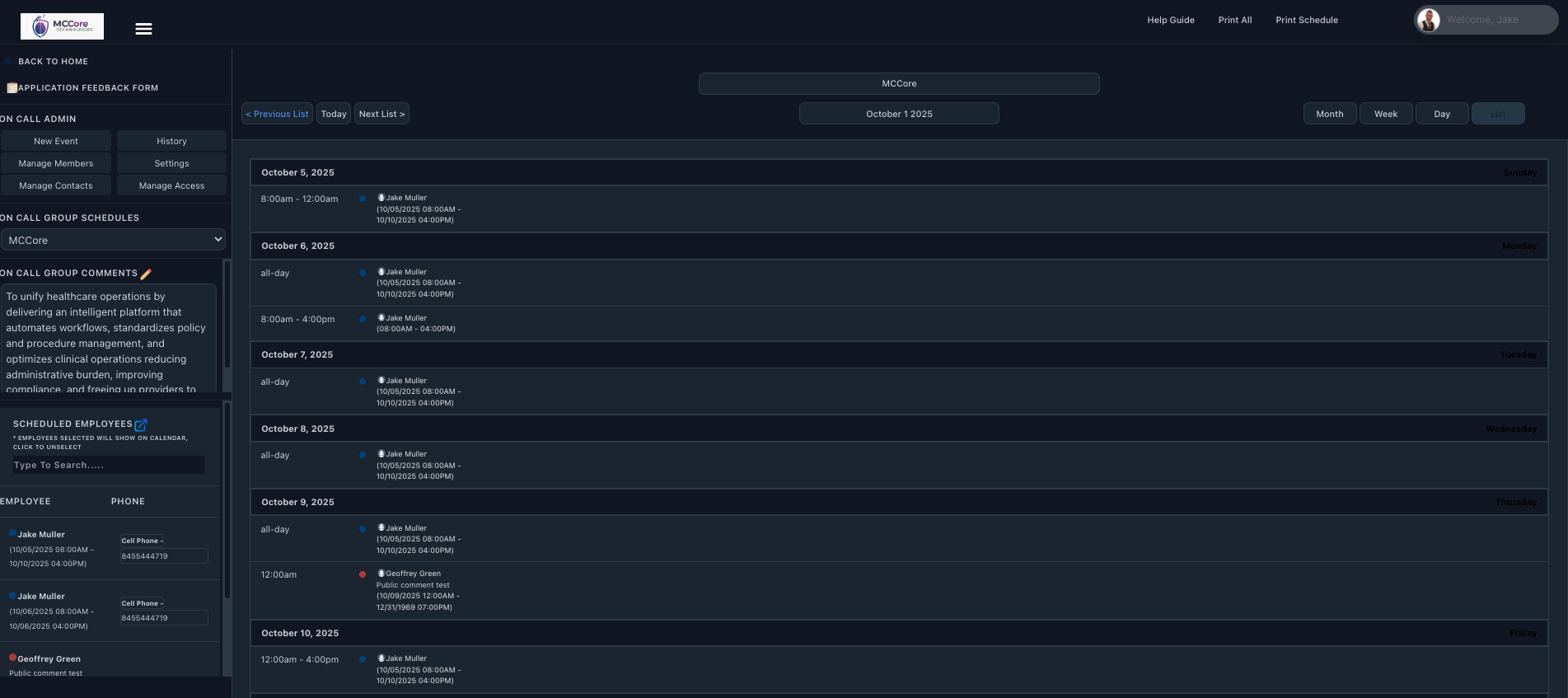
Task: Switch to Month view
Action: (1329, 114)
